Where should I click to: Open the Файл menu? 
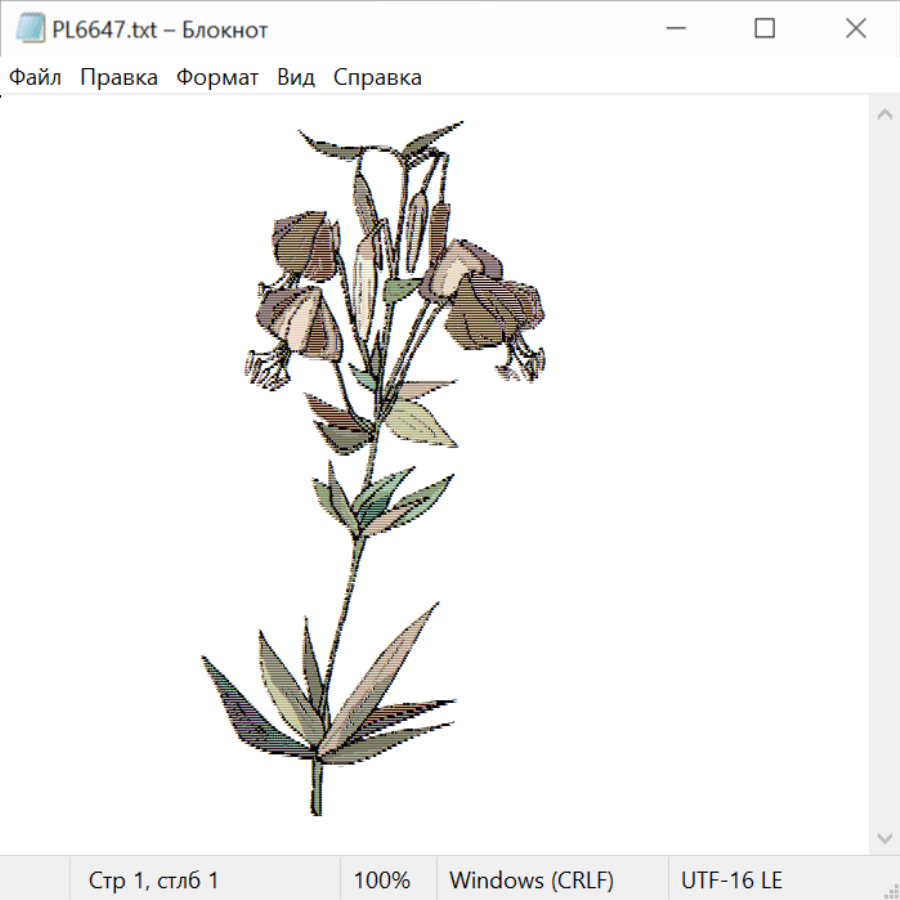click(x=35, y=77)
